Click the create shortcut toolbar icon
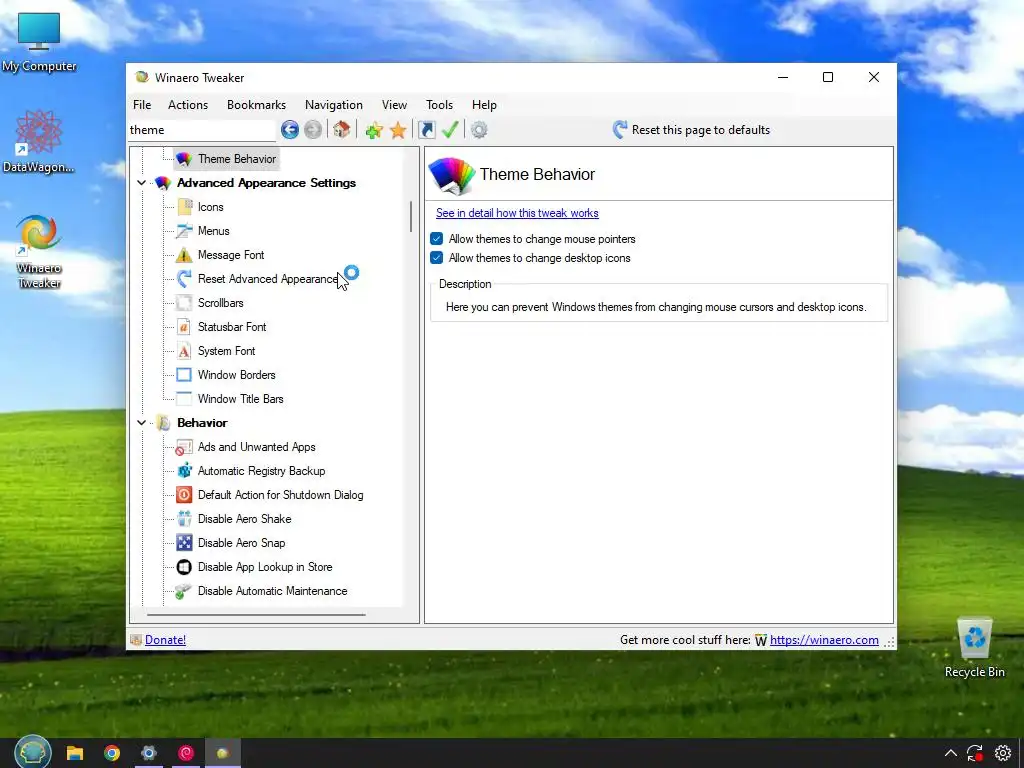 [426, 130]
